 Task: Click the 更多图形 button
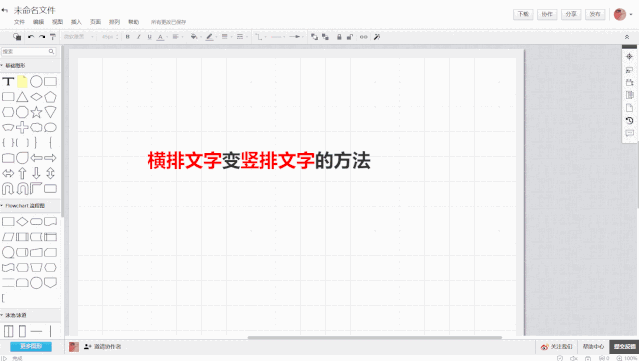[31, 346]
